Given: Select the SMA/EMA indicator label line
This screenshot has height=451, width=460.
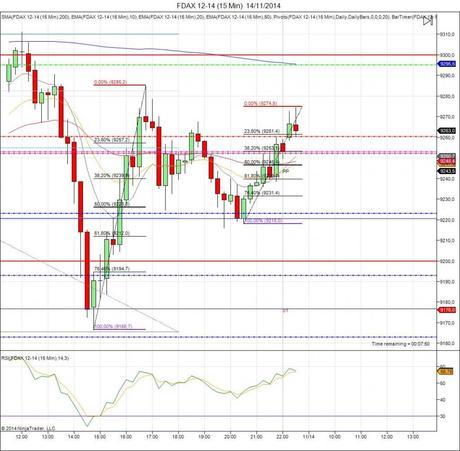Looking at the screenshot, I should pos(218,16).
